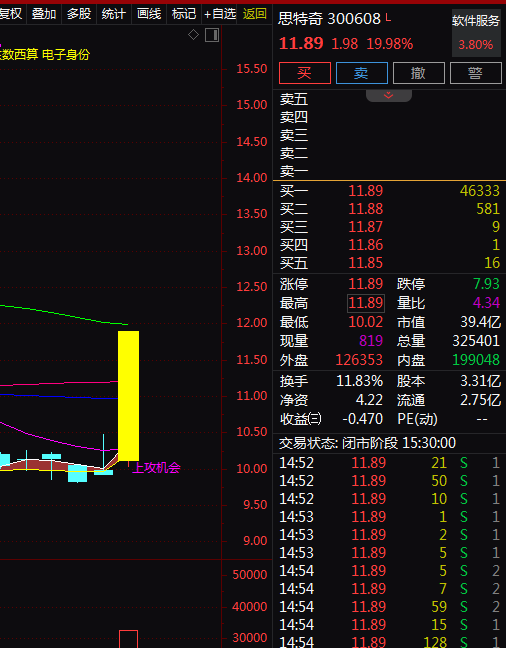506x648 pixels.
Task: Activate the 画线 drawing tool
Action: (x=149, y=14)
